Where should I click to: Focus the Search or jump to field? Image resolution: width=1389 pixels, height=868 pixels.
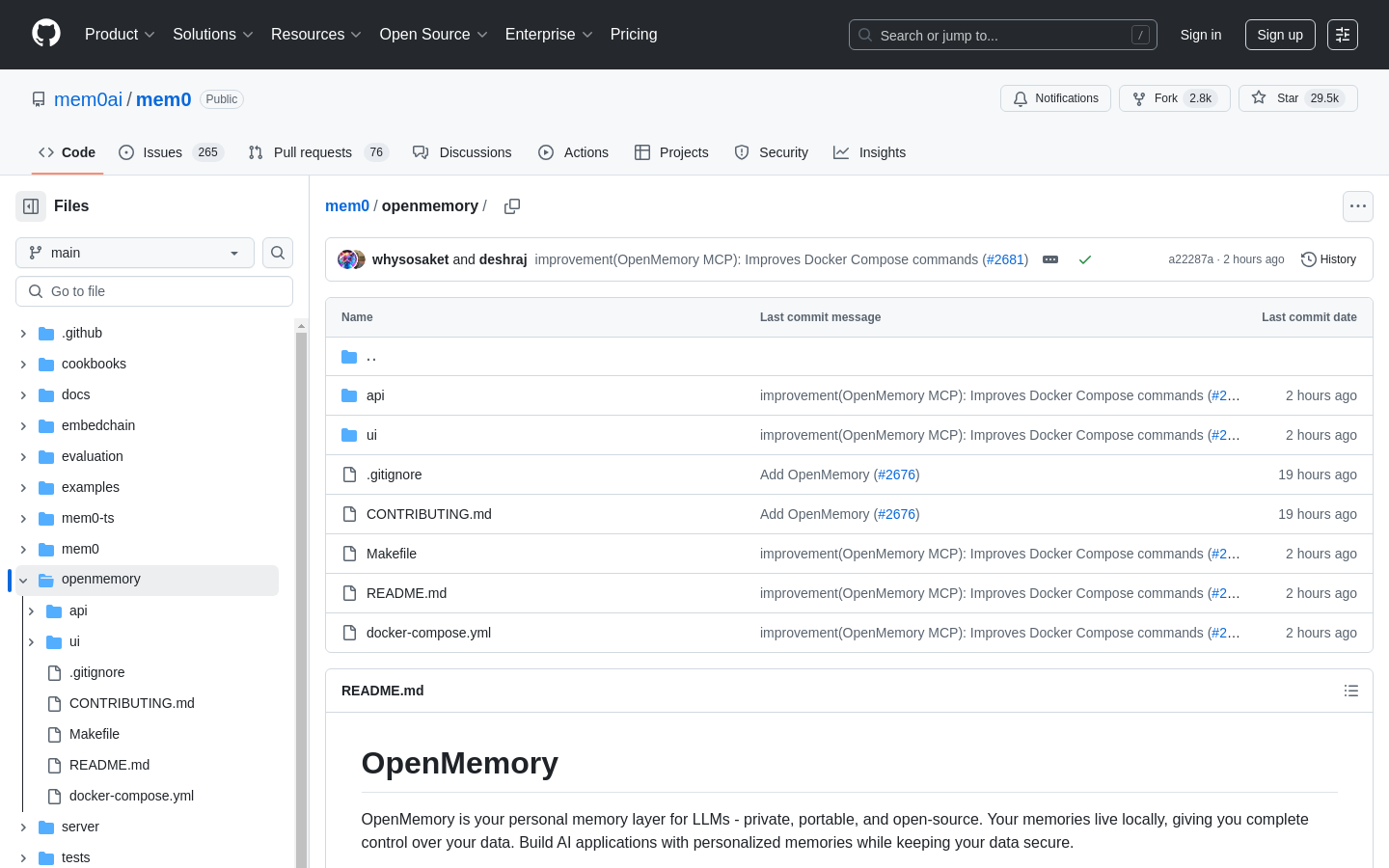tap(1003, 35)
